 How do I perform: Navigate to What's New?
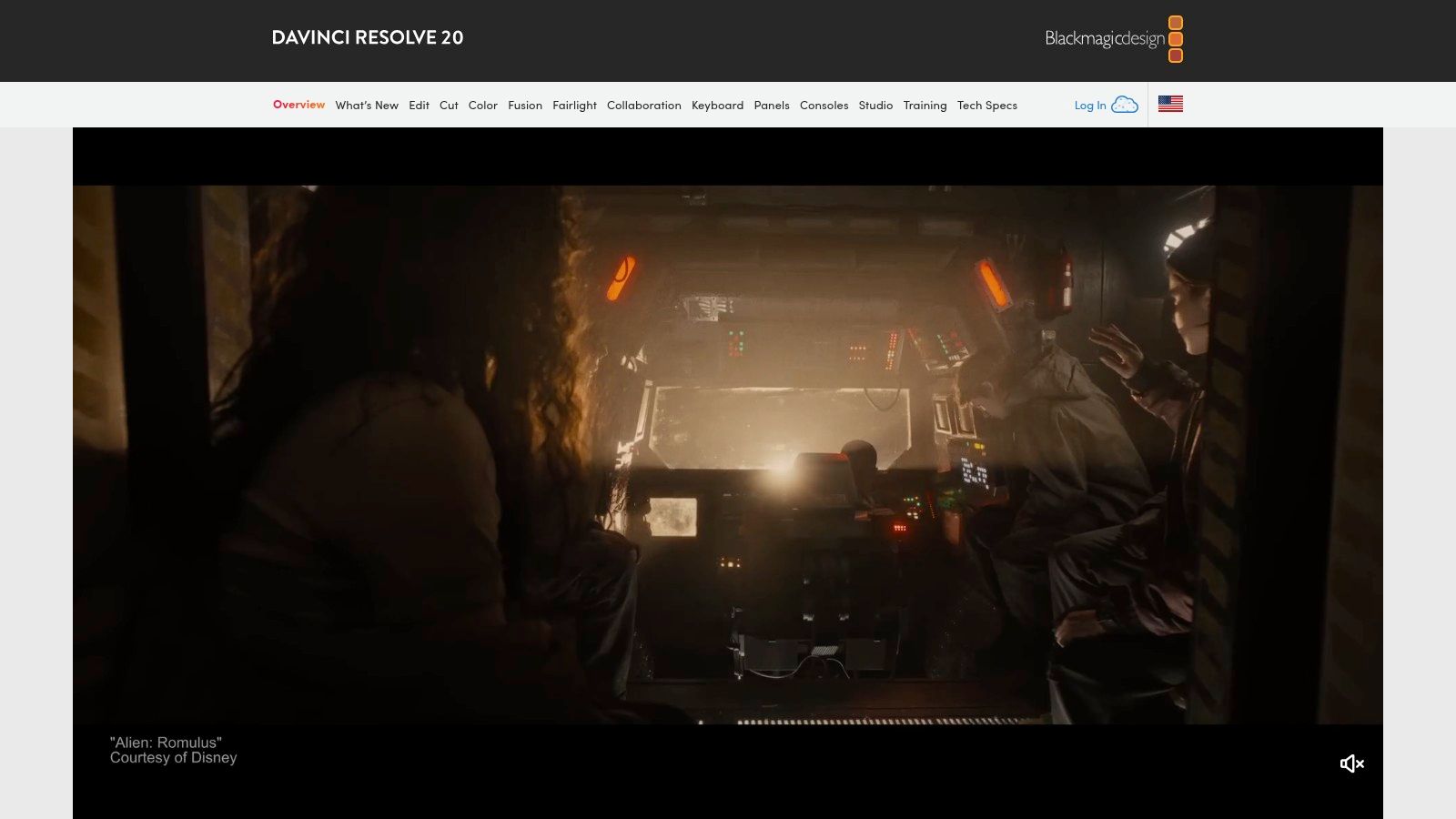[x=367, y=105]
